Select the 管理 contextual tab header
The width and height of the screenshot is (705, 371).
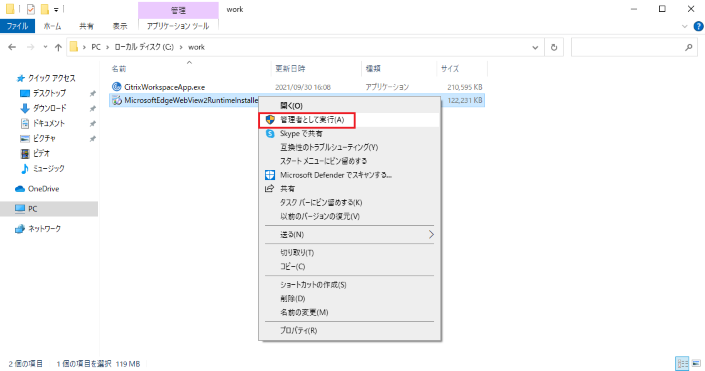click(x=178, y=10)
